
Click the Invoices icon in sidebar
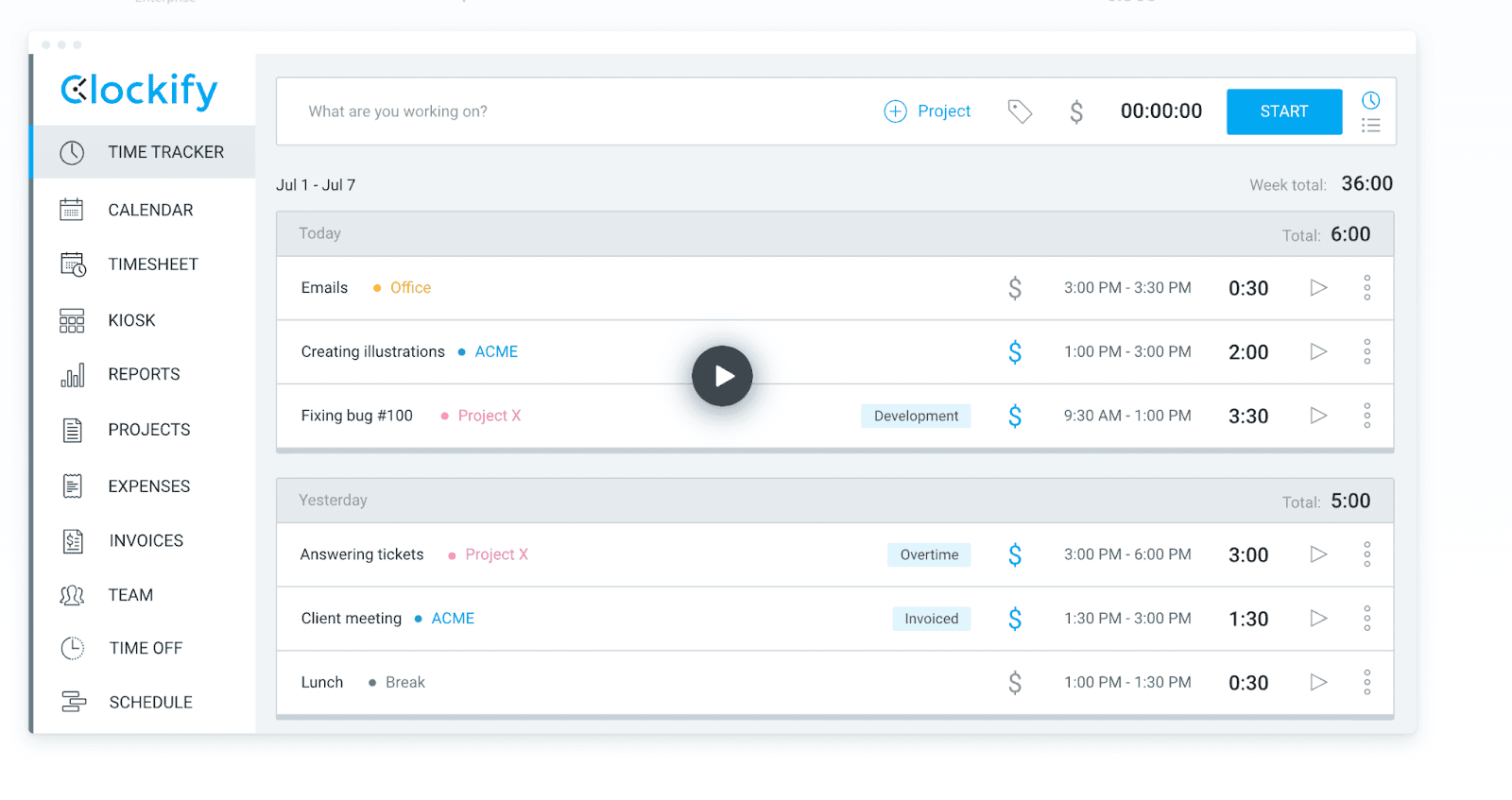pos(73,541)
